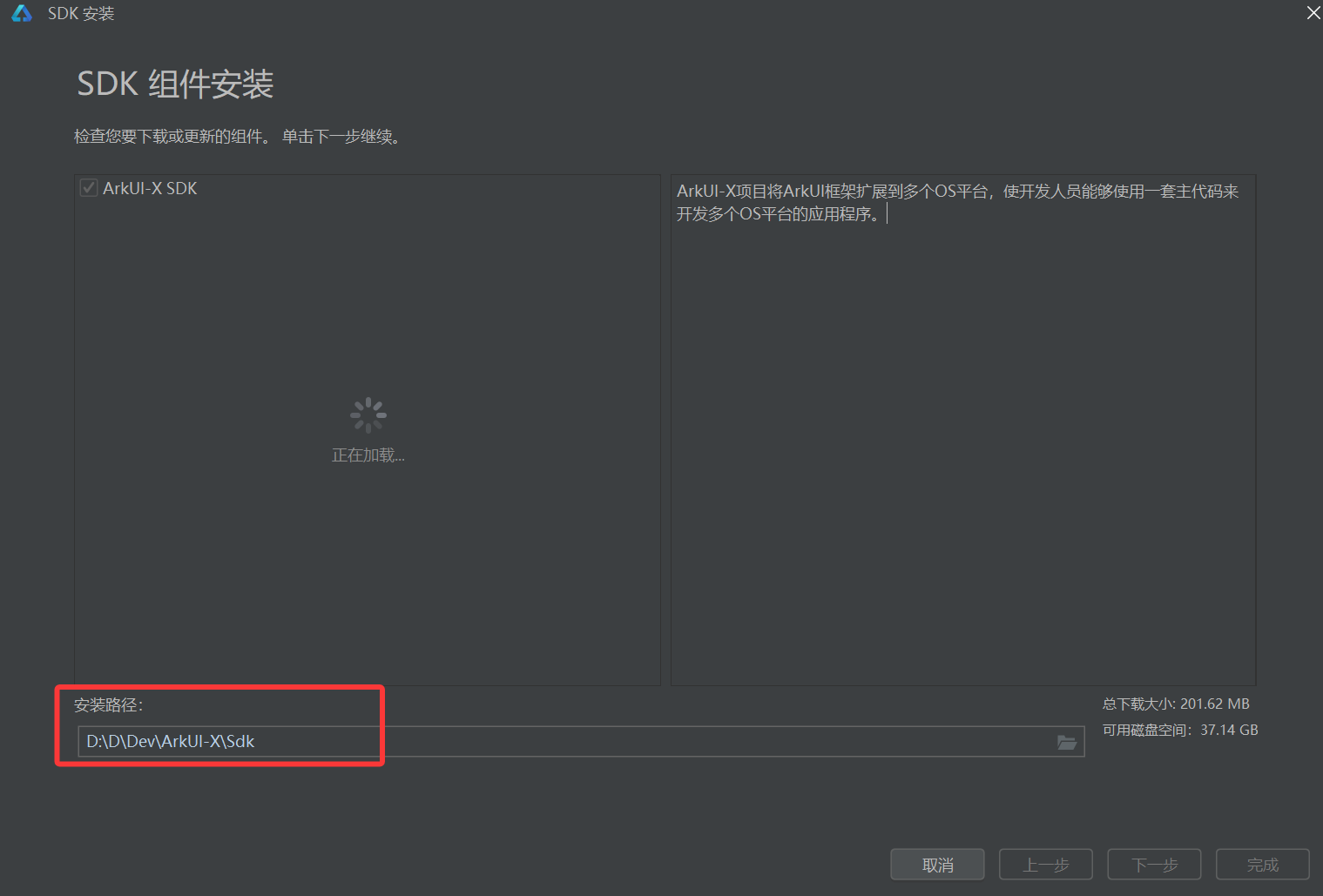Click the ArkUI-X description text area
The height and width of the screenshot is (896, 1323).
click(963, 430)
